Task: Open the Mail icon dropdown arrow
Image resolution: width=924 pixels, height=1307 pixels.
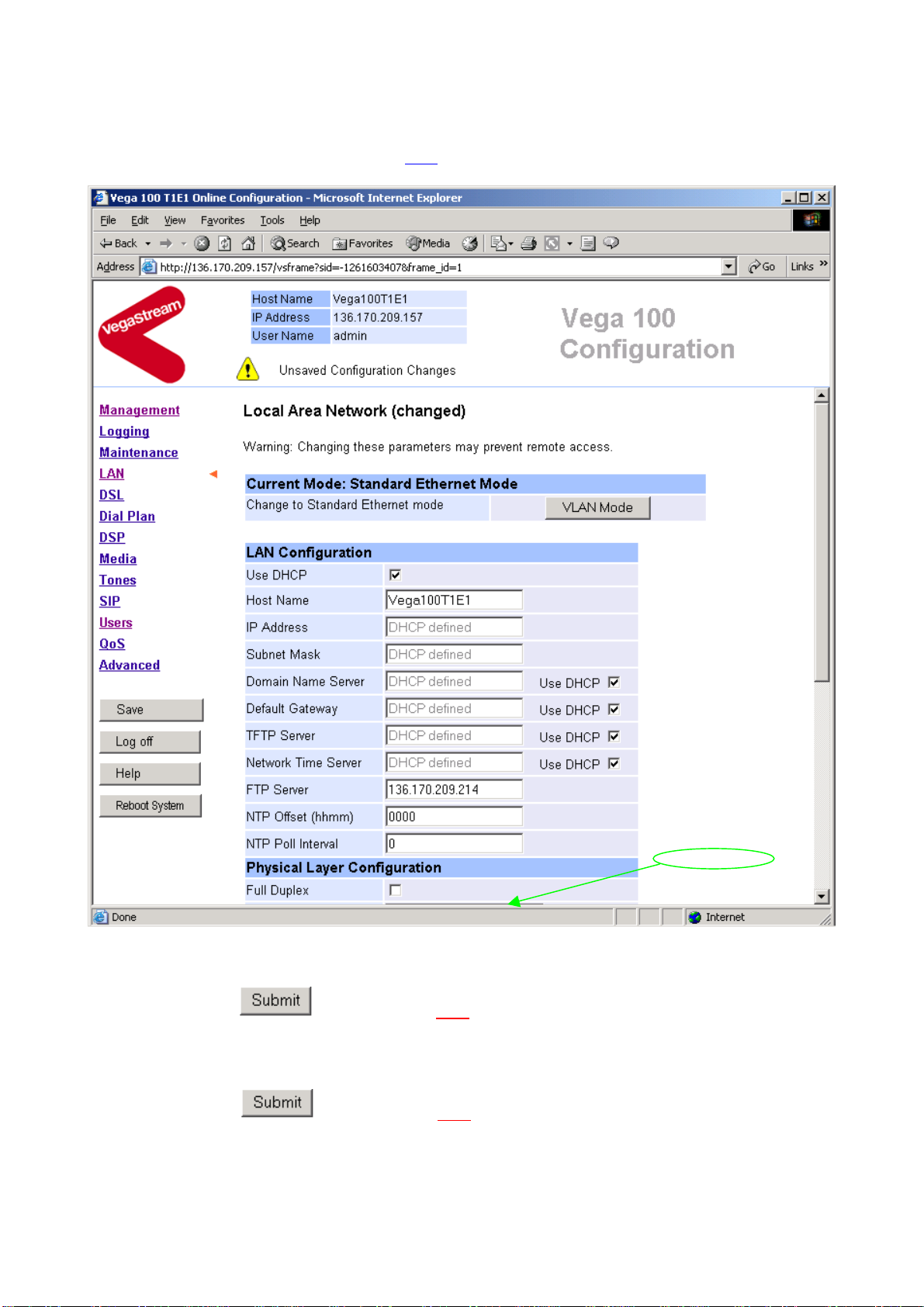Action: click(510, 244)
